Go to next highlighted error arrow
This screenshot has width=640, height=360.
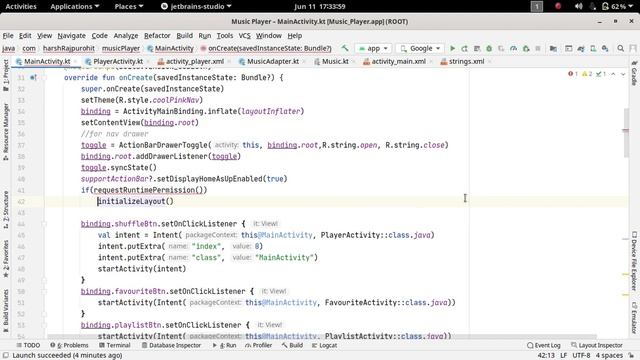[x=623, y=74]
